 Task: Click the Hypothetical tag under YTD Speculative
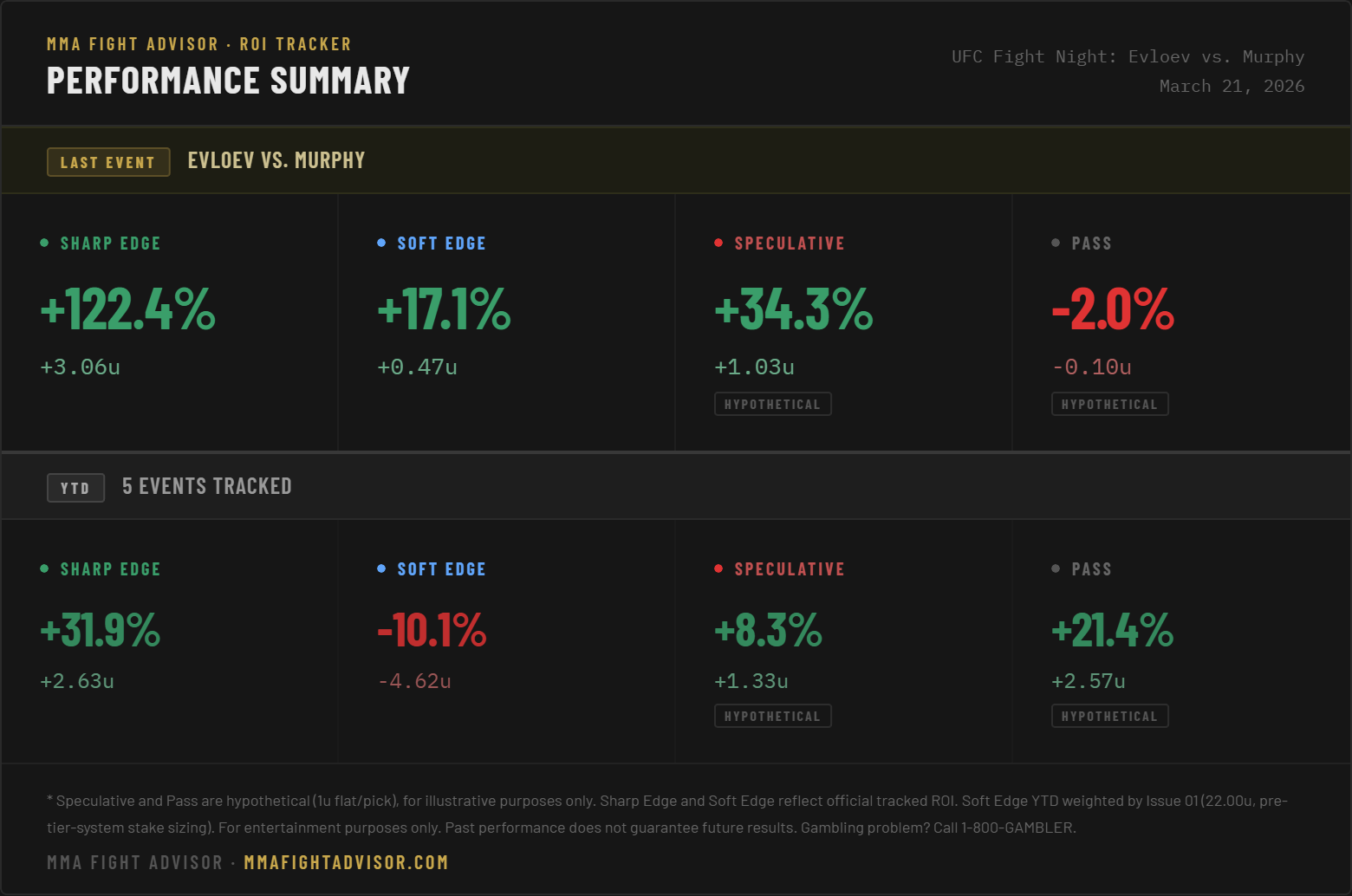tap(773, 716)
